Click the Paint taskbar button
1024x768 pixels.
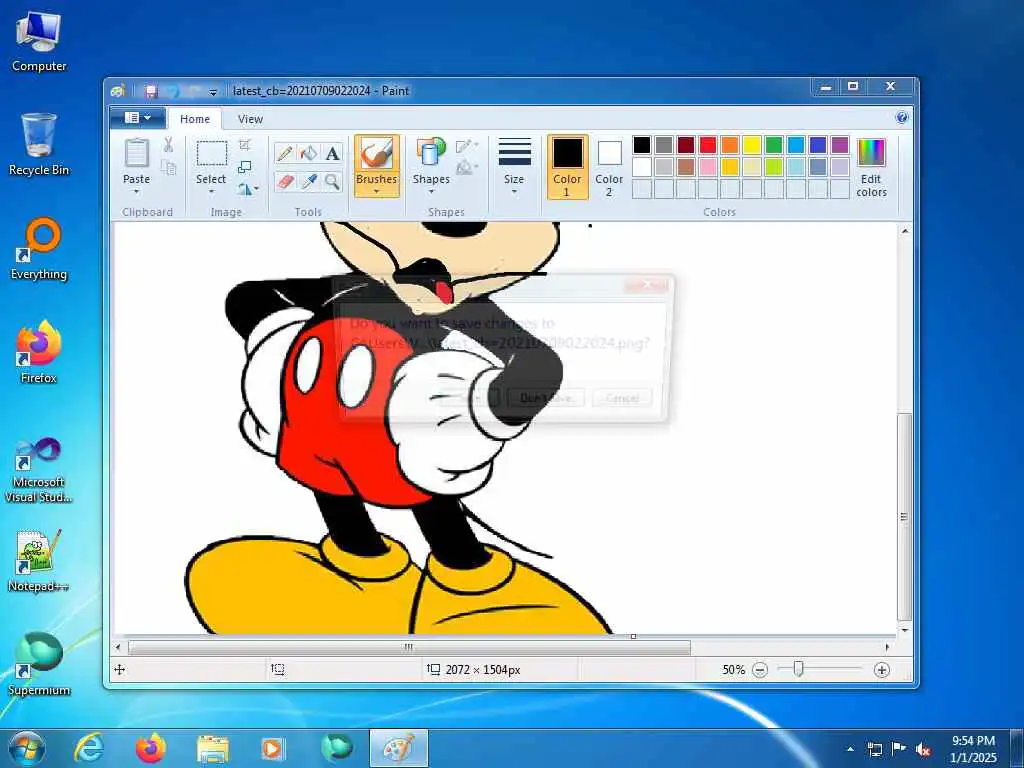(x=398, y=748)
